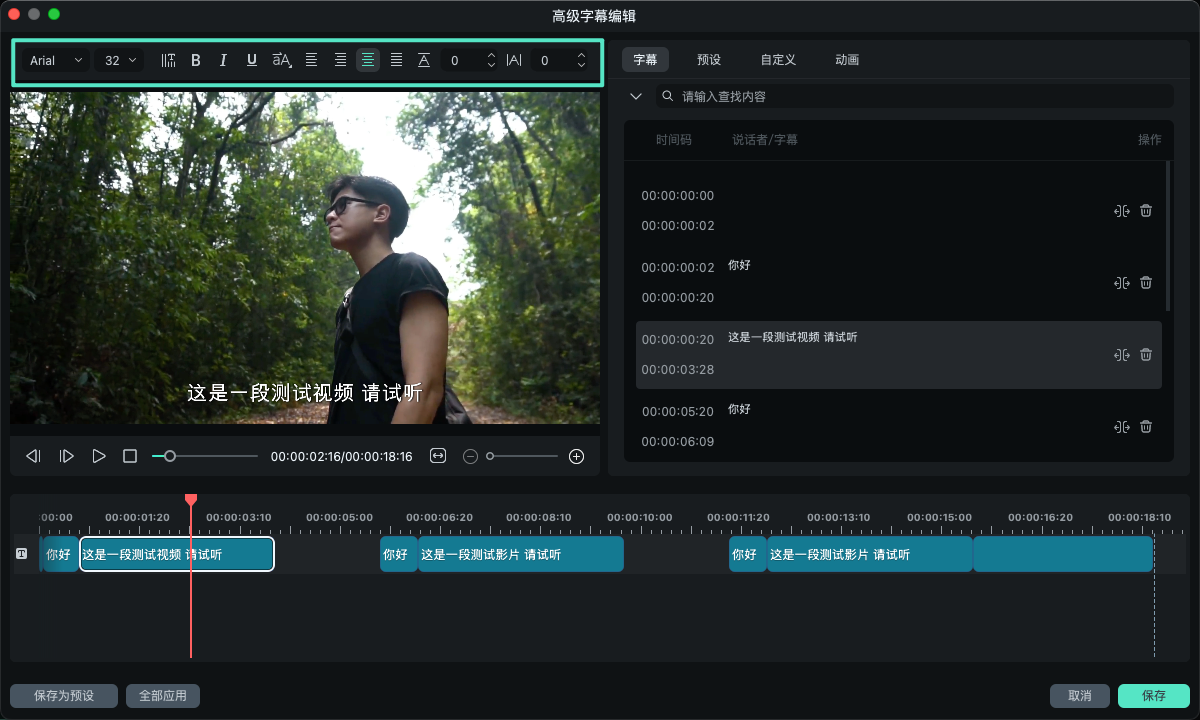1200x720 pixels.
Task: Click the 保存 button
Action: pyautogui.click(x=1153, y=695)
